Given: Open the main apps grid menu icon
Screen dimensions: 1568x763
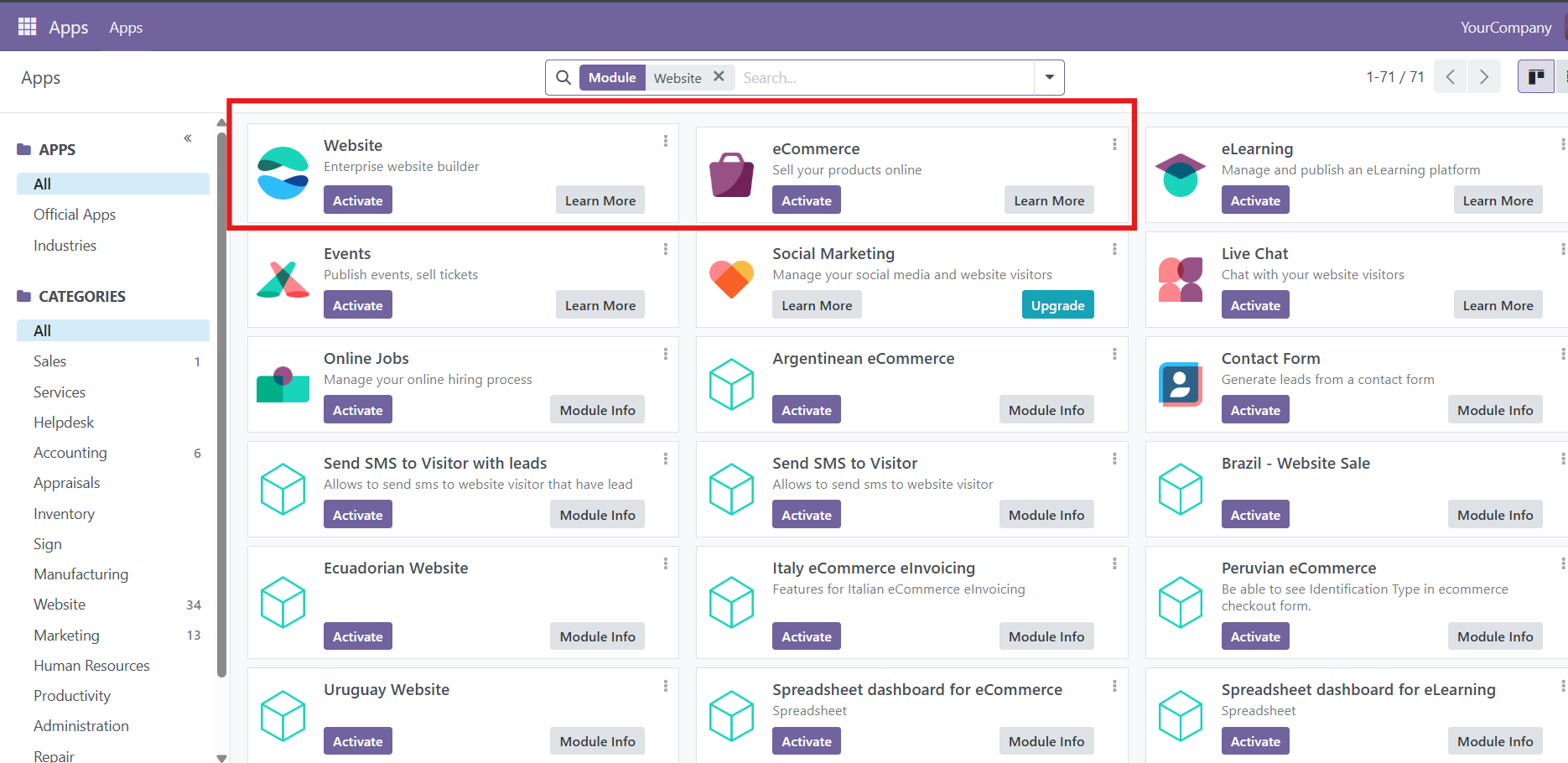Looking at the screenshot, I should [28, 27].
